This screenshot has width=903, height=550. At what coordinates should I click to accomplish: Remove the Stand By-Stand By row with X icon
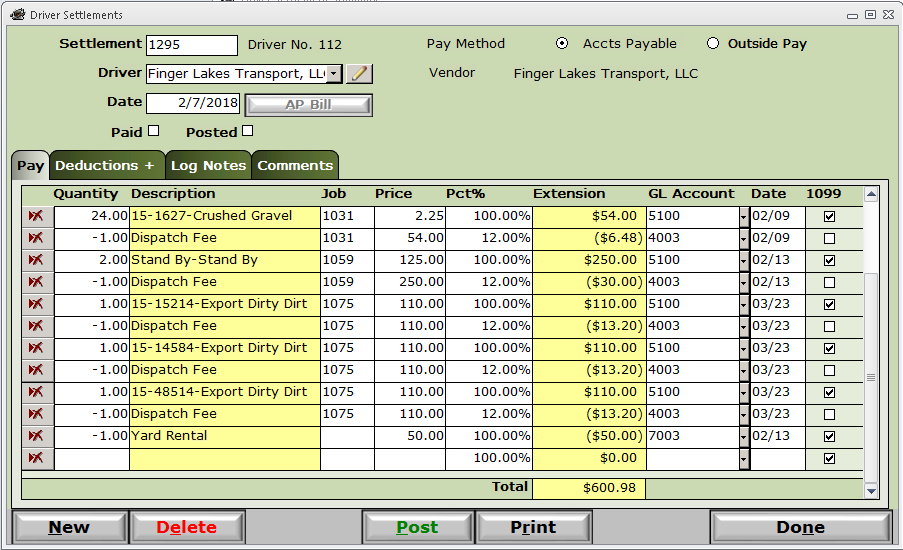pyautogui.click(x=36, y=260)
